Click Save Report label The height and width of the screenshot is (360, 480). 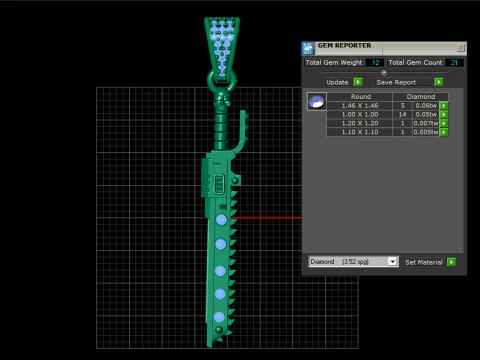[396, 82]
